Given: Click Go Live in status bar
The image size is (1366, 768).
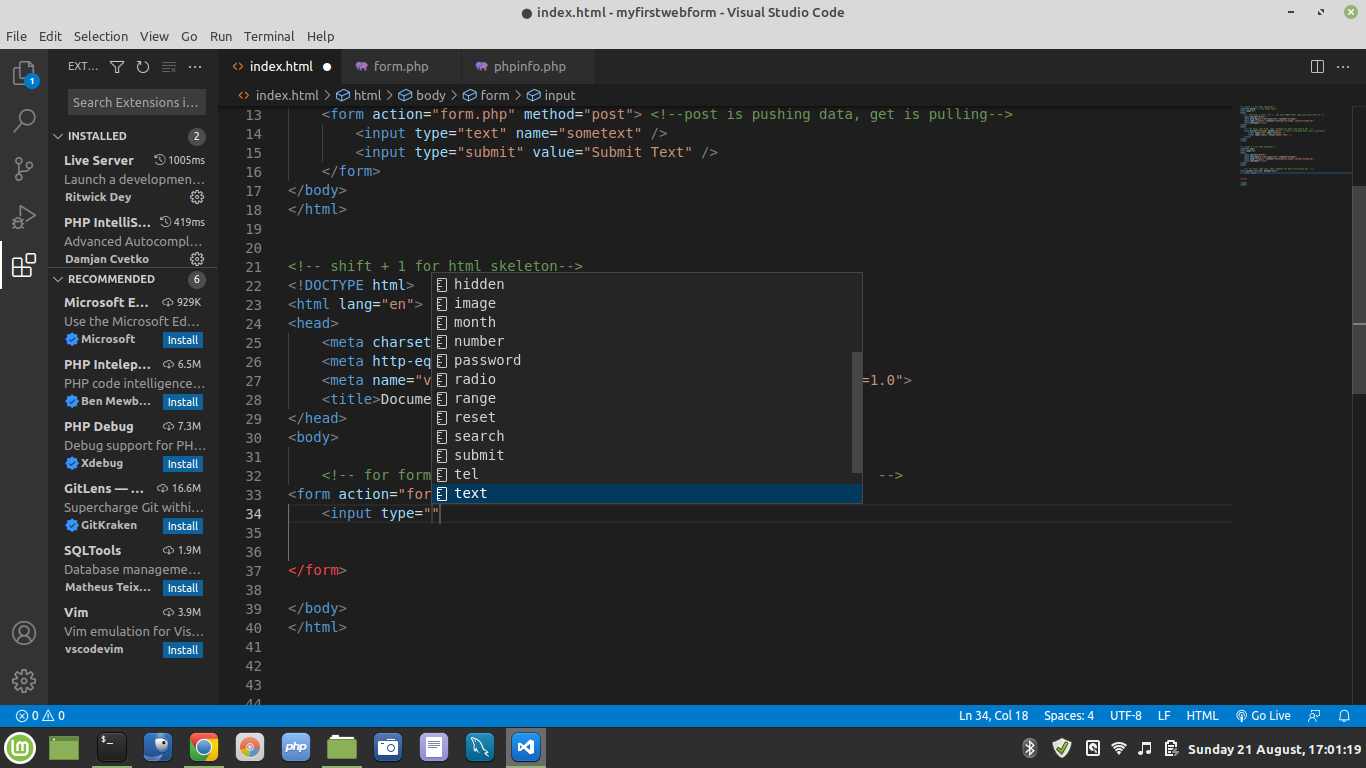Looking at the screenshot, I should click(x=1263, y=716).
